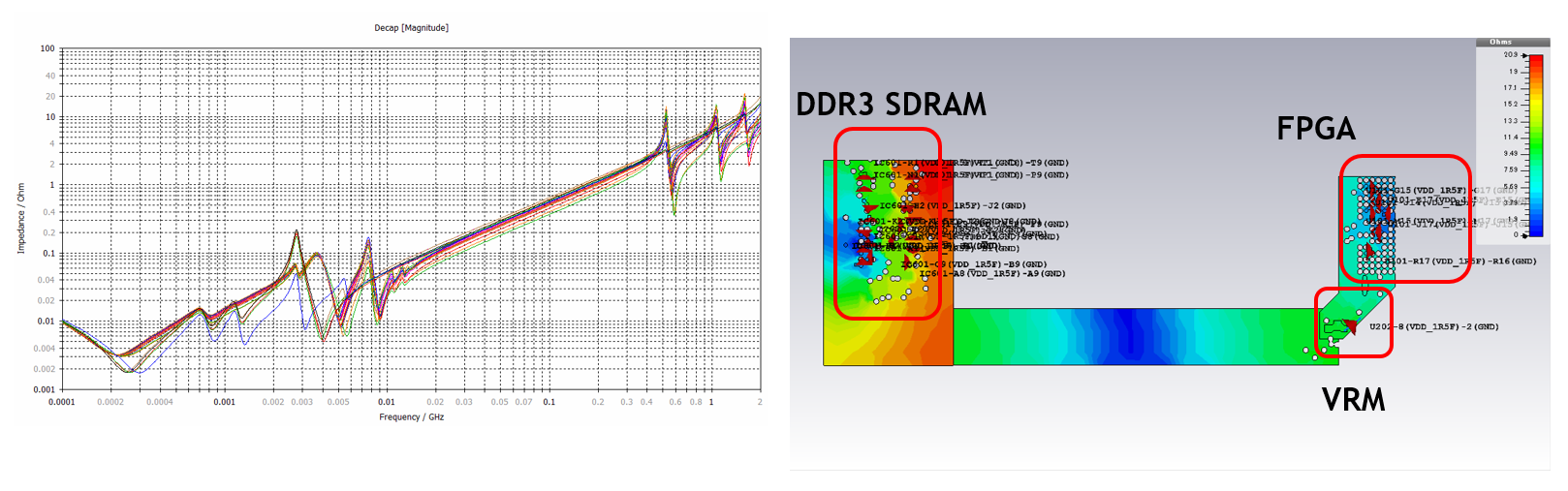Click the 'Impedance / Ohm' axis label
This screenshot has height=491, width=1568.
(20, 219)
